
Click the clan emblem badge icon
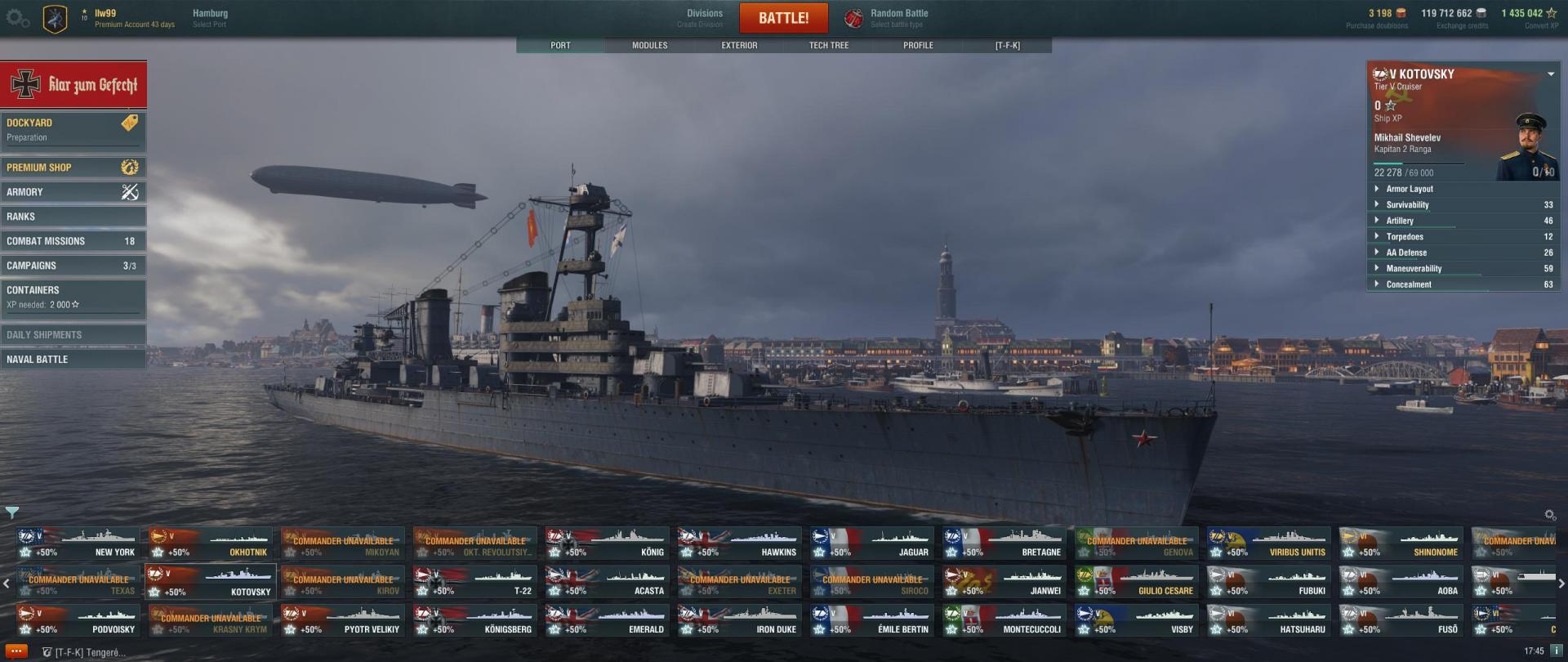point(55,18)
